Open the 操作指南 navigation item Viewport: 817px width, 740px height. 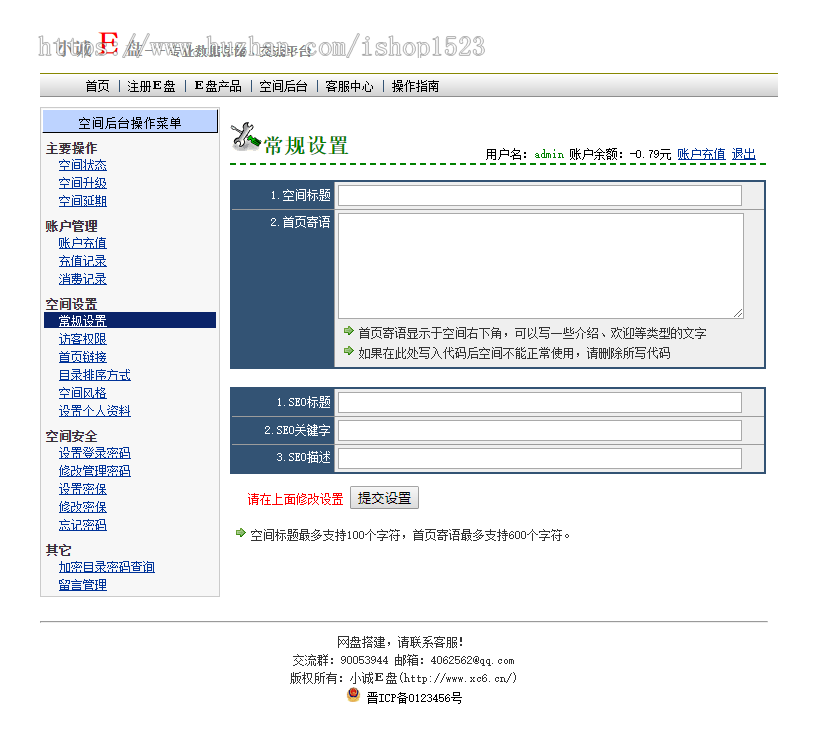tap(415, 86)
